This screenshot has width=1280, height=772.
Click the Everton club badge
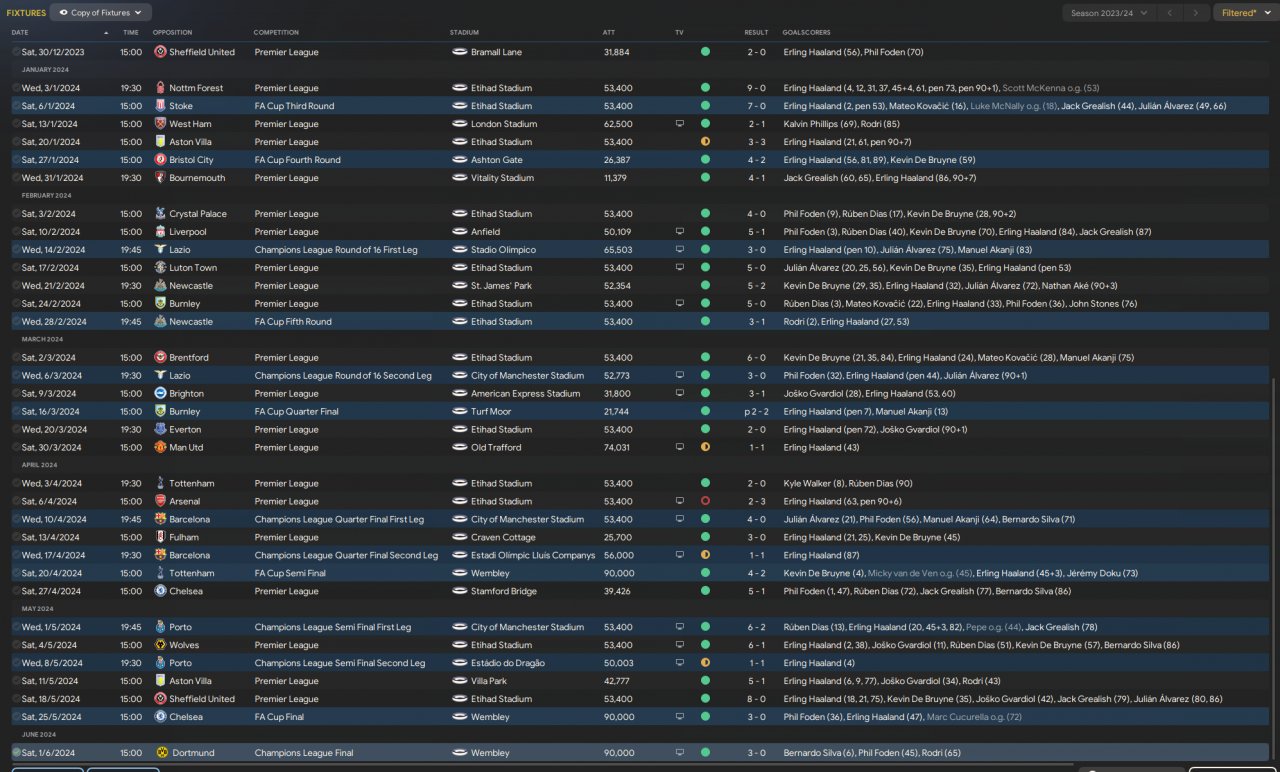pos(160,430)
